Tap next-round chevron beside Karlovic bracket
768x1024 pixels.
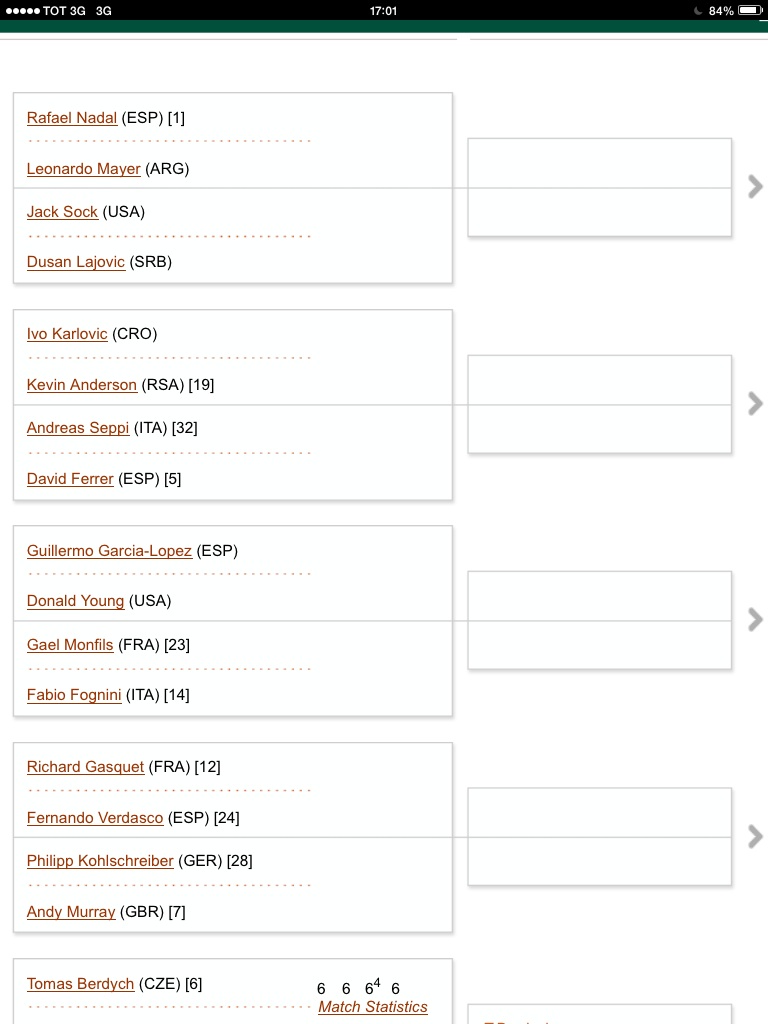pyautogui.click(x=755, y=404)
